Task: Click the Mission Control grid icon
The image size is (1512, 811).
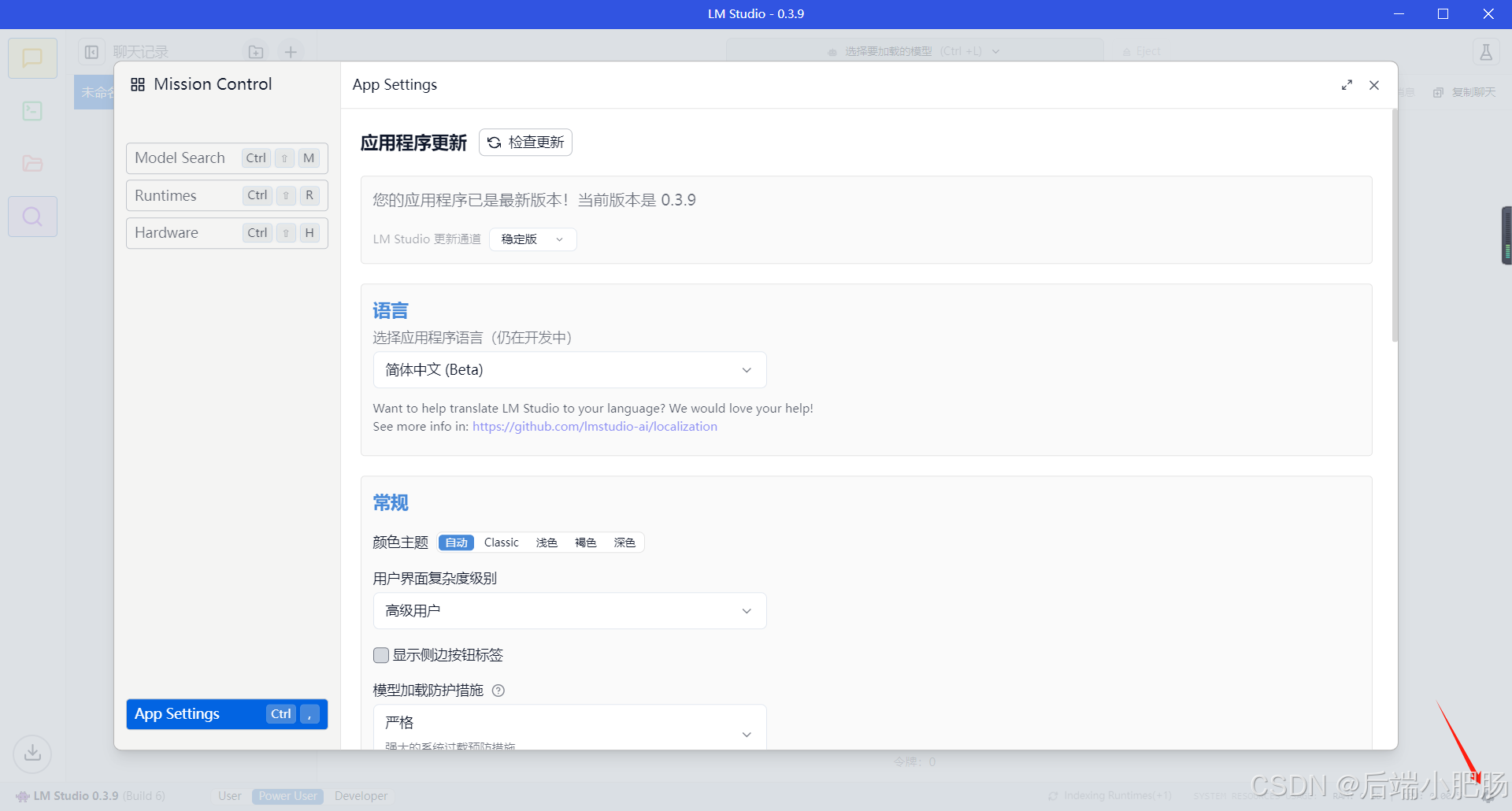Action: 138,83
